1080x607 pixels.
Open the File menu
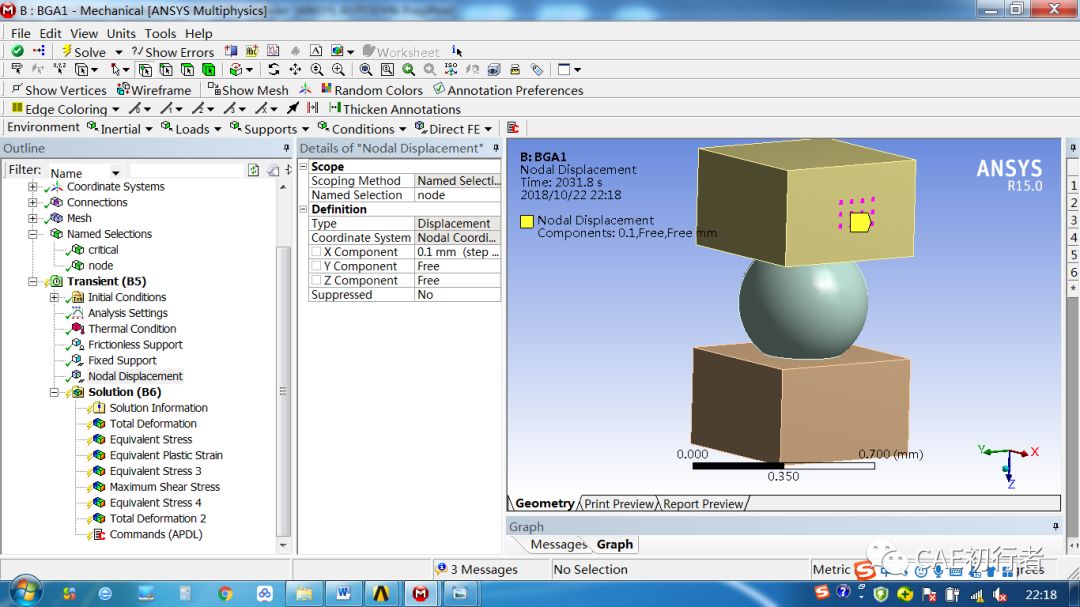[20, 33]
